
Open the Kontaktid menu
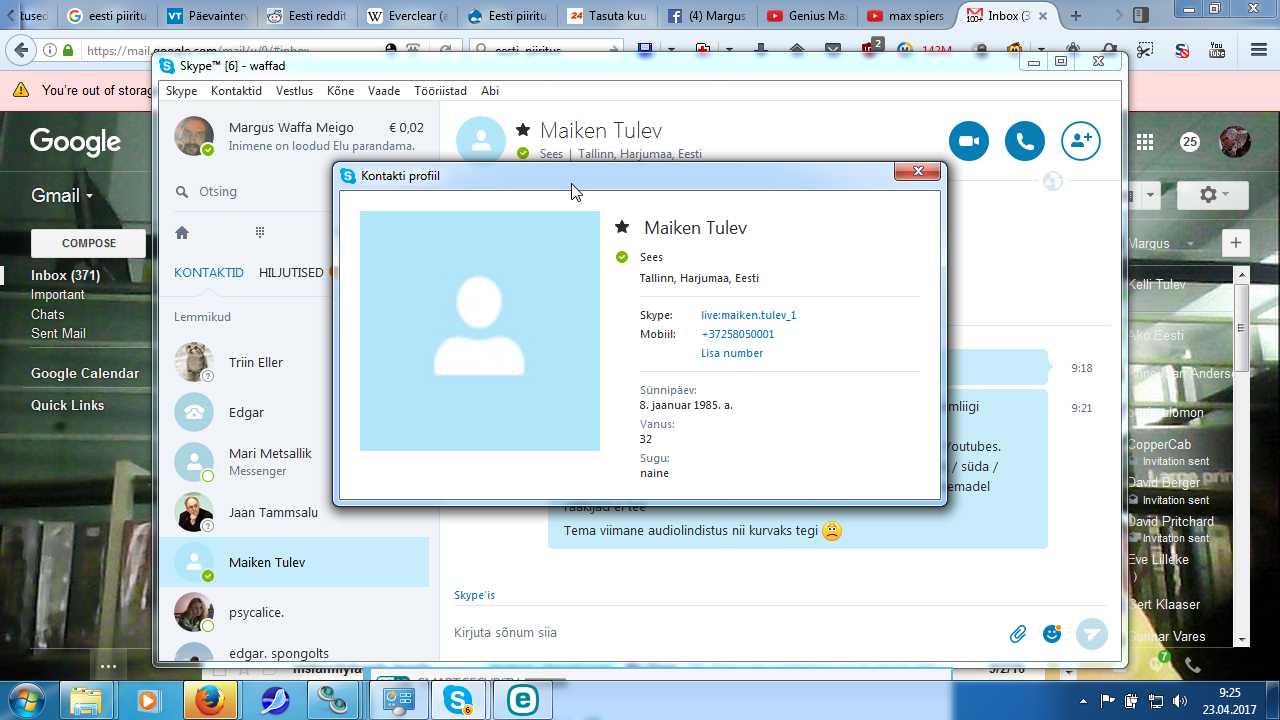click(x=236, y=91)
